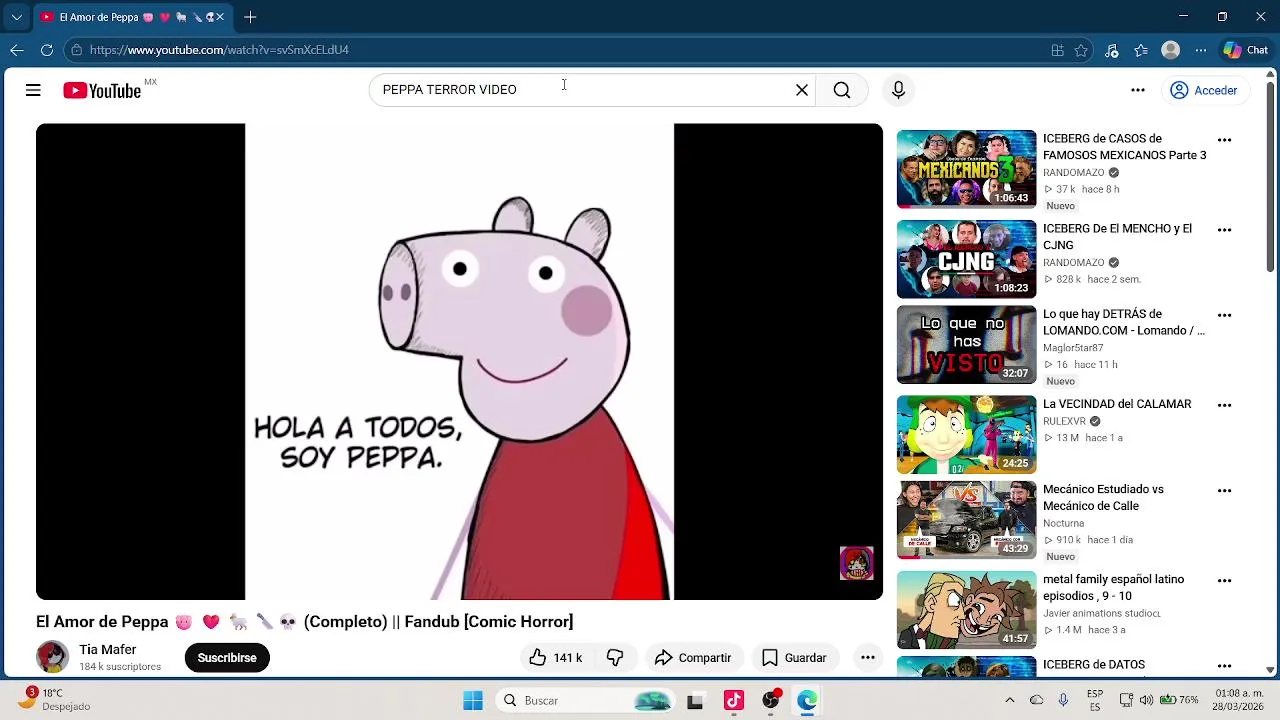Image resolution: width=1280 pixels, height=720 pixels.
Task: Like the video with thumbs up
Action: (x=555, y=658)
